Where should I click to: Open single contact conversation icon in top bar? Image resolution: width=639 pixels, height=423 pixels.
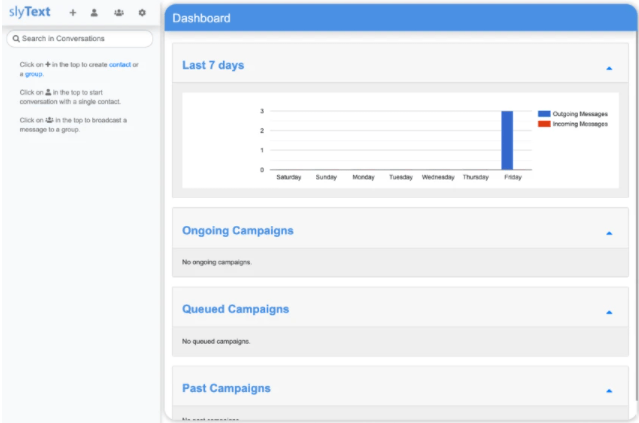pos(94,13)
